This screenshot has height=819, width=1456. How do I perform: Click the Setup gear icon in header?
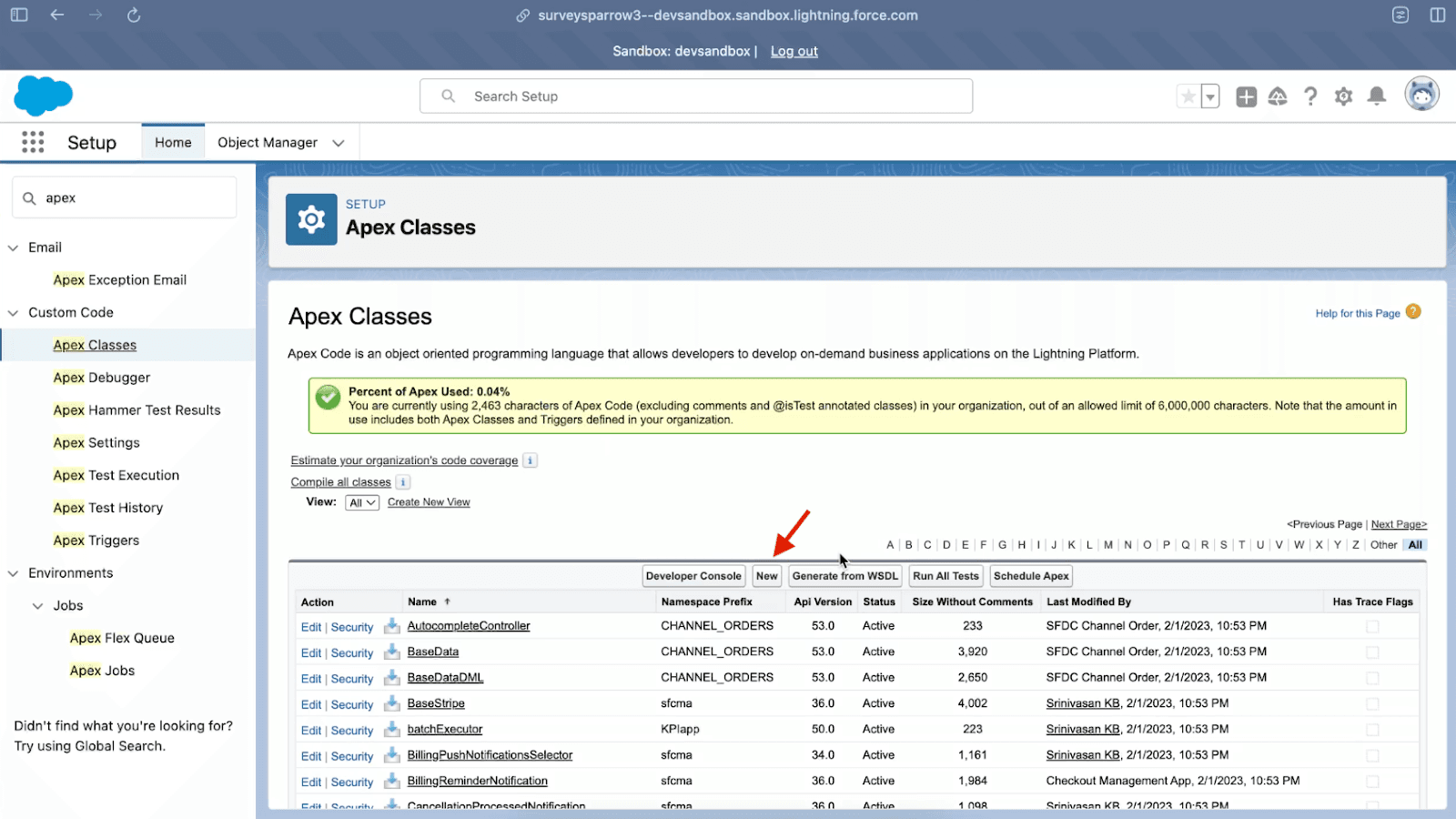1343,96
